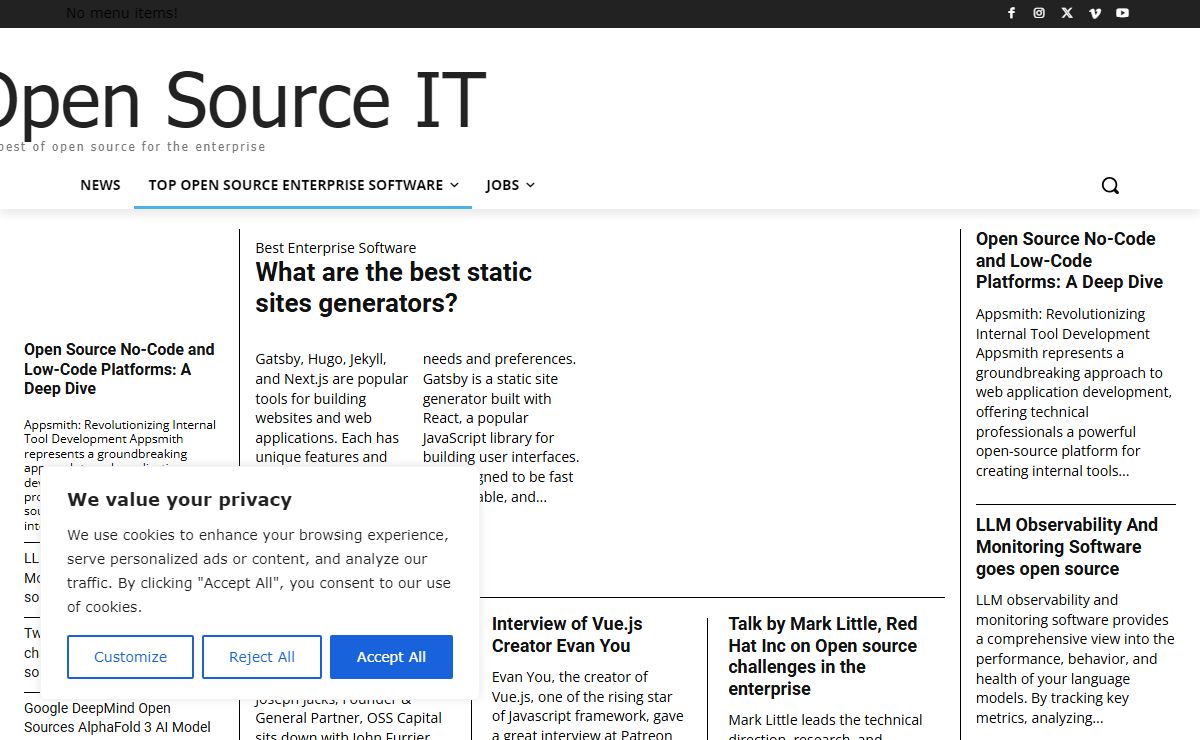Screen dimensions: 1200x740
Task: Click the 'No menu items!' text
Action: (x=122, y=13)
